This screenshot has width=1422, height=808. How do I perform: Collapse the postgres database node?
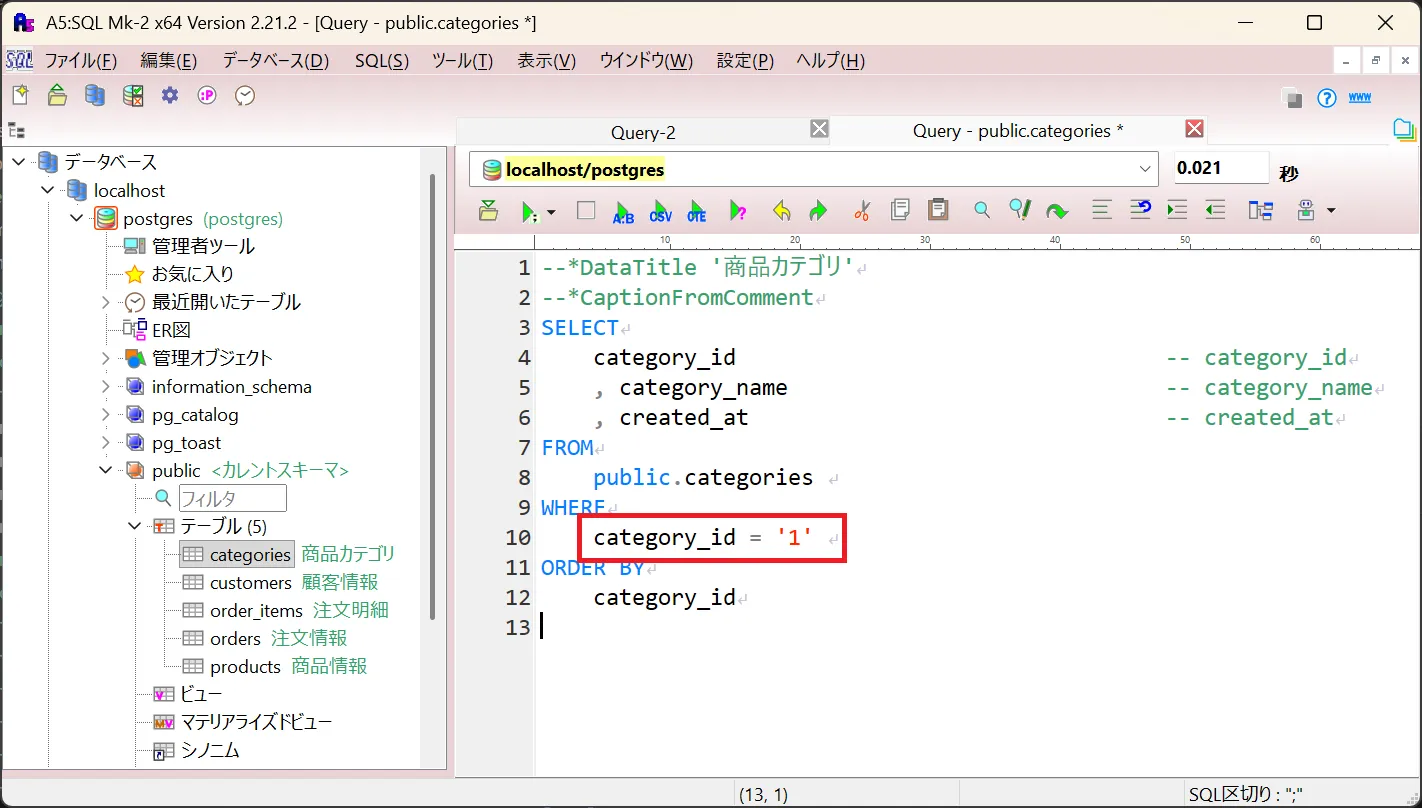77,218
